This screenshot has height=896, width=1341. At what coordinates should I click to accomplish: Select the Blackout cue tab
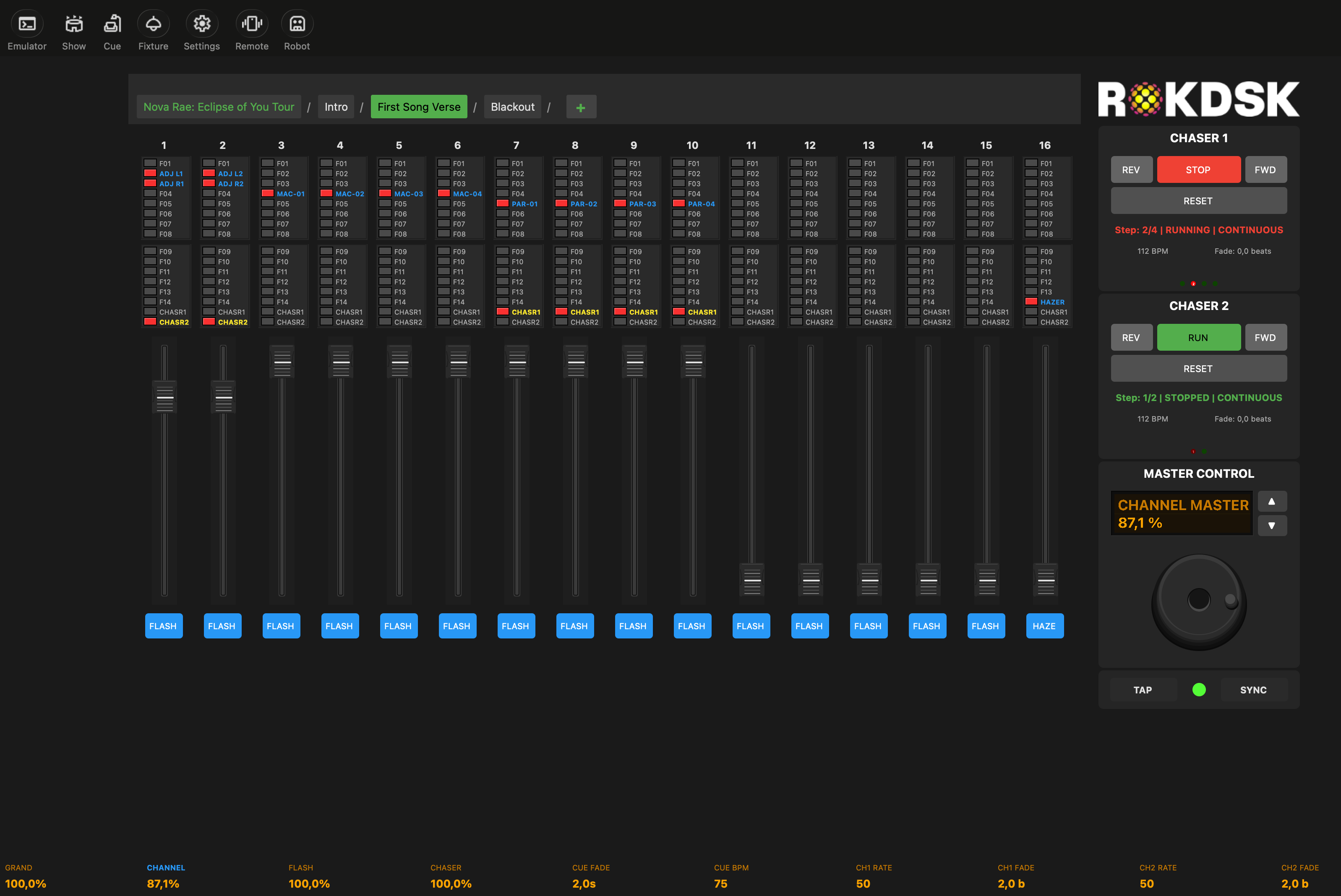[513, 107]
